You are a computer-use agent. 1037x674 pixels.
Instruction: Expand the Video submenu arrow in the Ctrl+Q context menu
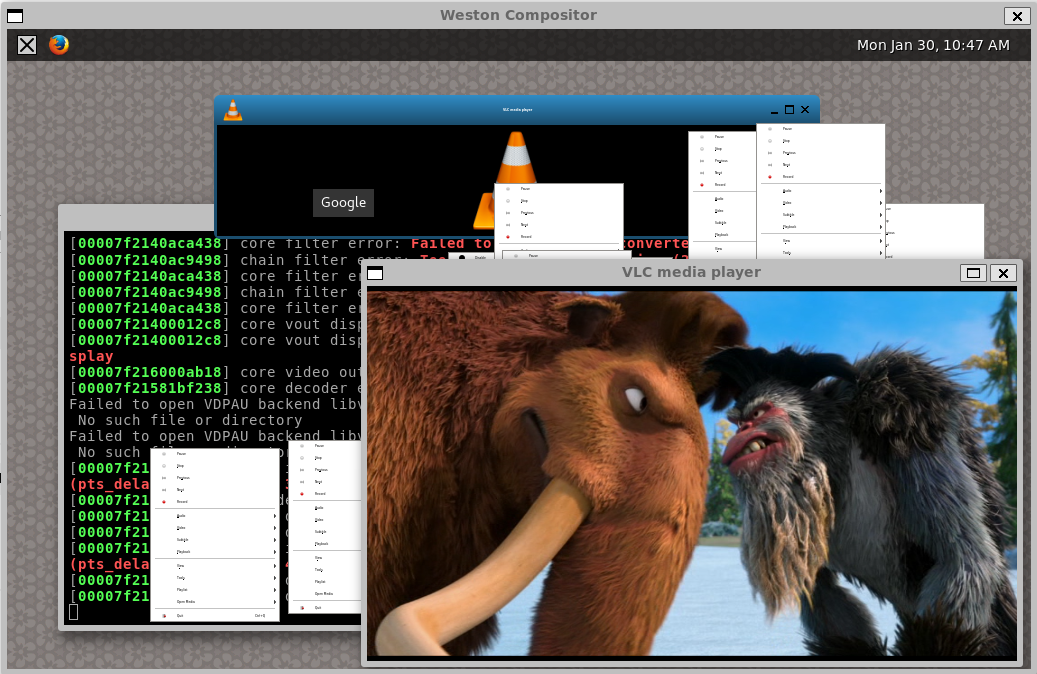click(x=274, y=528)
